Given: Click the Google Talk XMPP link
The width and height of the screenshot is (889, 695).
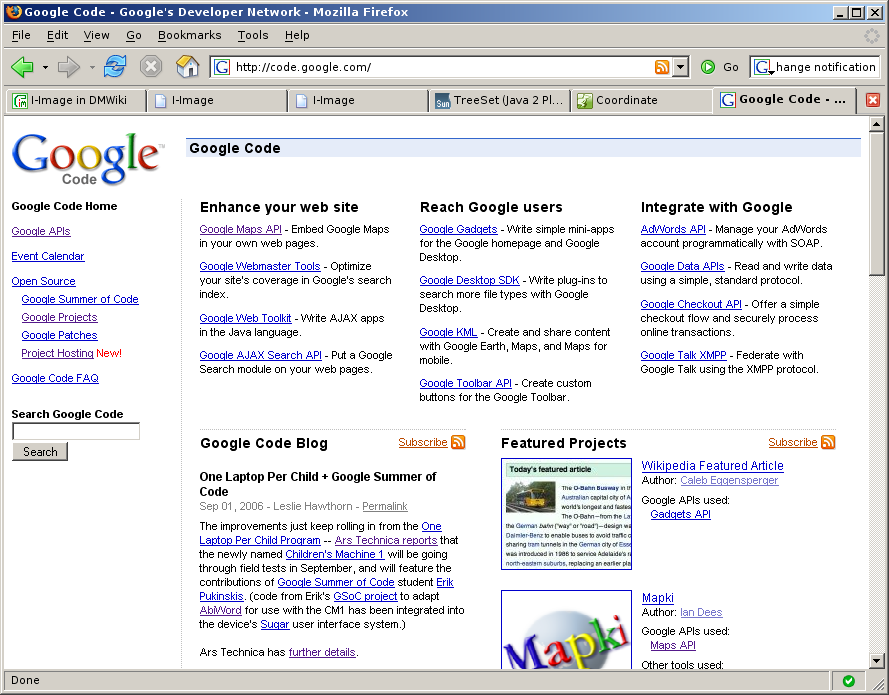Looking at the screenshot, I should (683, 355).
